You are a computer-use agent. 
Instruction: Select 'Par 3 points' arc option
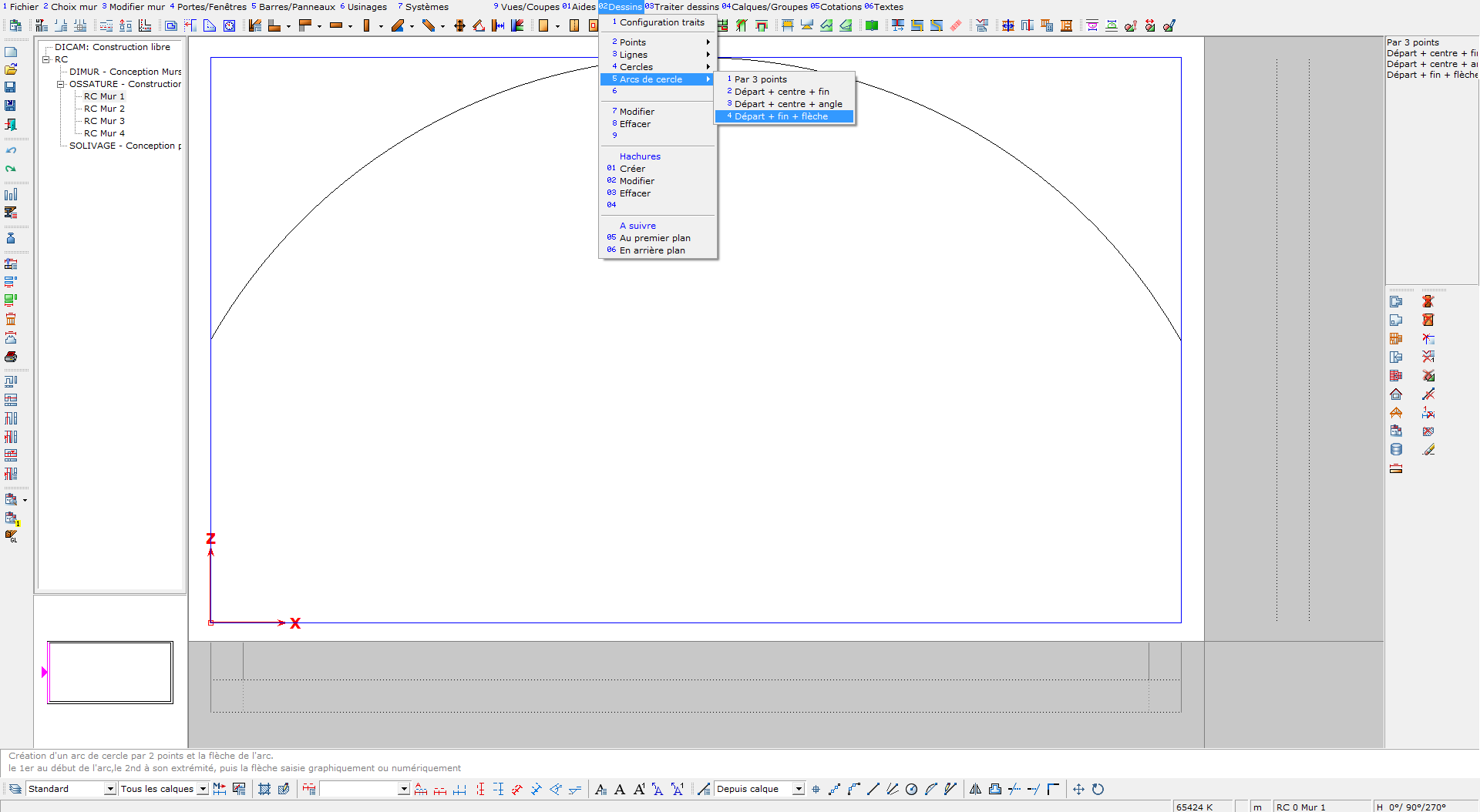coord(760,79)
